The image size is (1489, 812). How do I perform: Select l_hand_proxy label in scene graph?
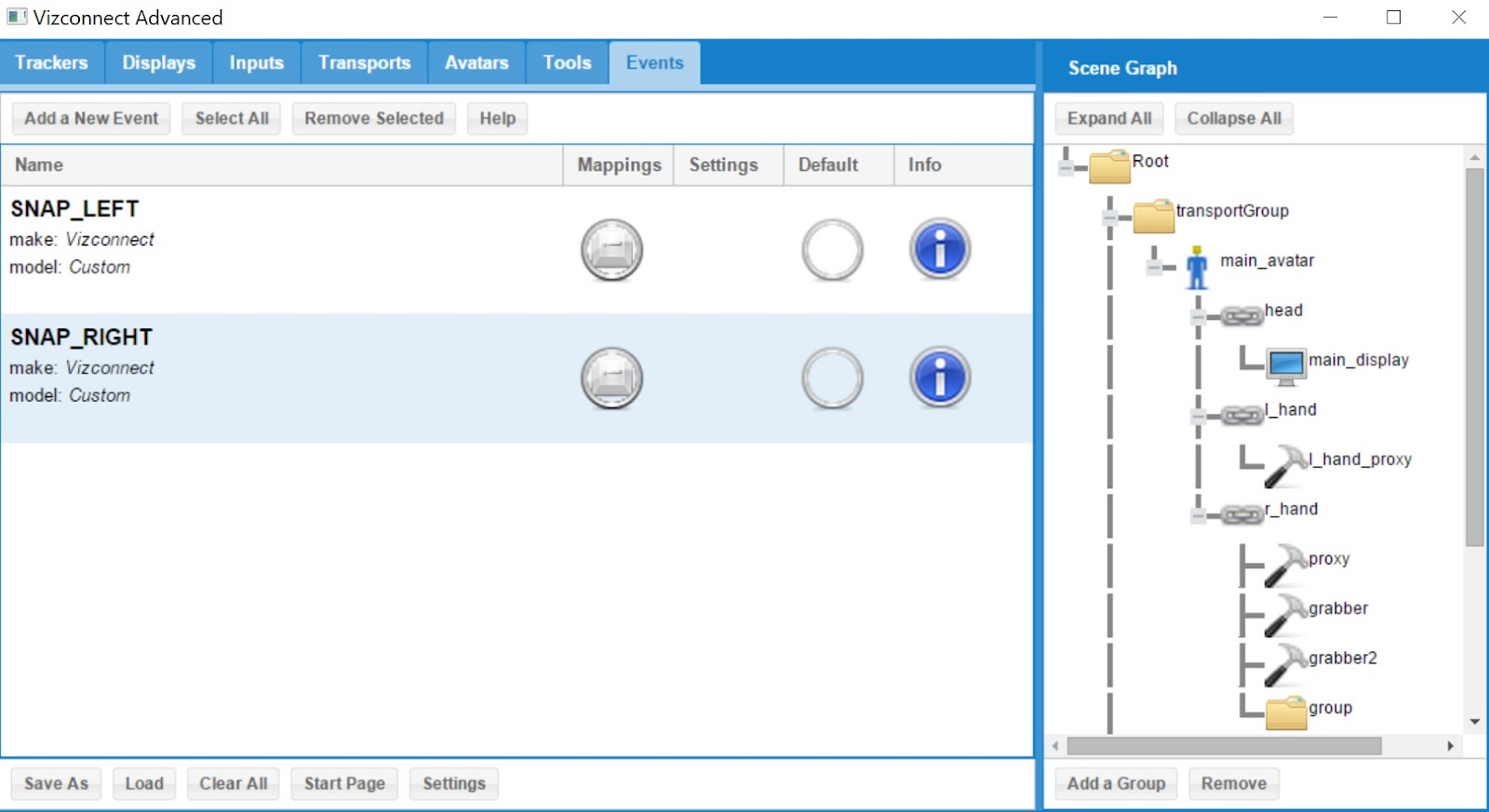tap(1360, 459)
